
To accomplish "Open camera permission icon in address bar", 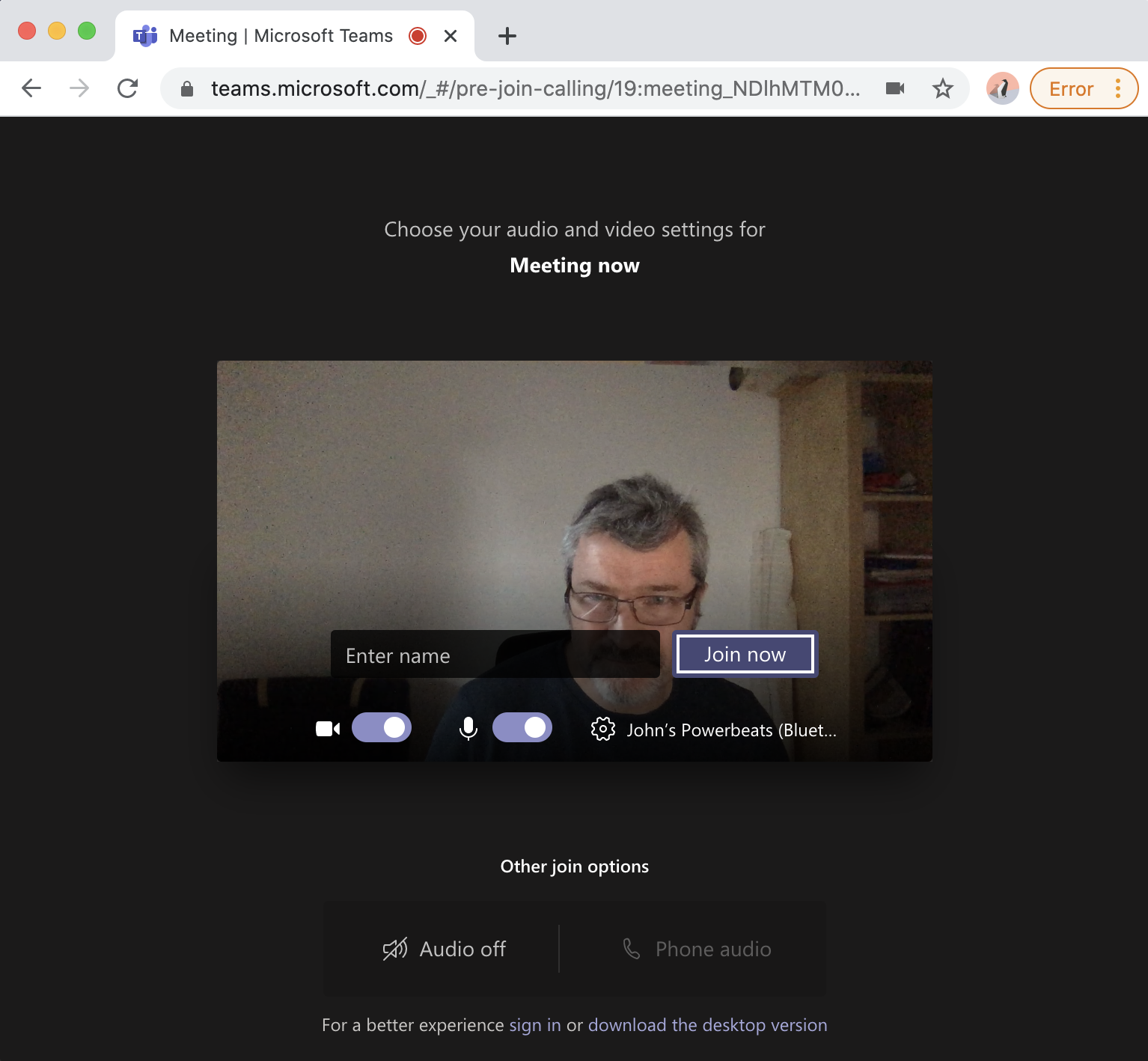I will (895, 89).
